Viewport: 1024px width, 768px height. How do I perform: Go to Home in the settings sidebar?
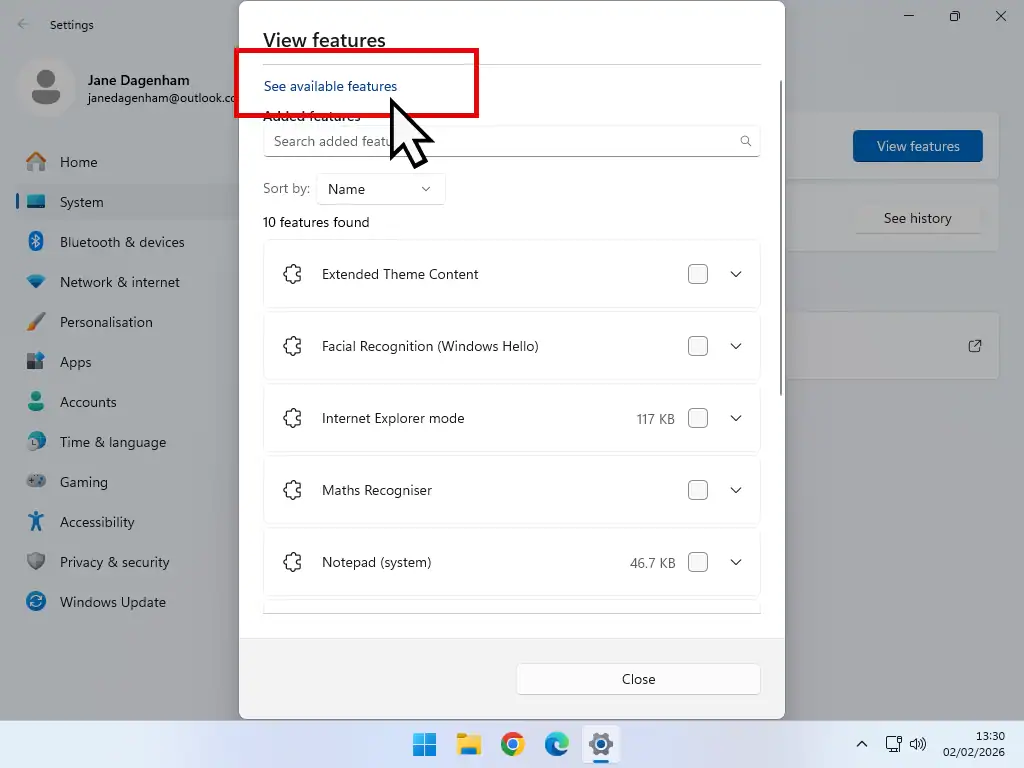79,162
